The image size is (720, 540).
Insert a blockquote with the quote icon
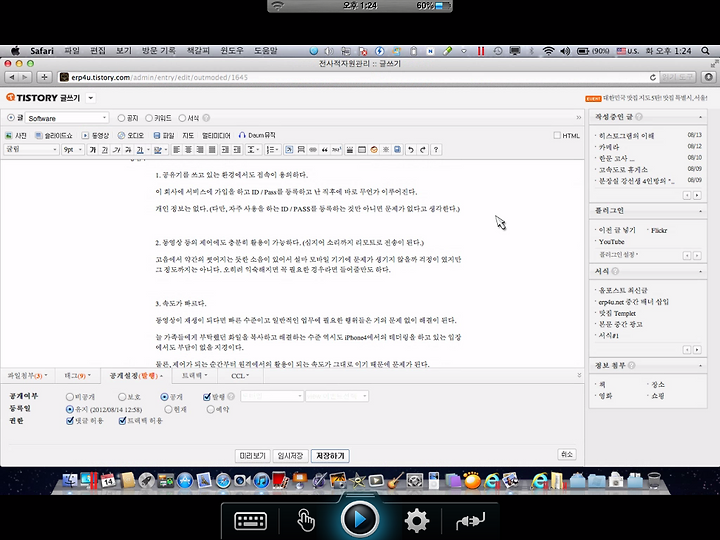325,150
